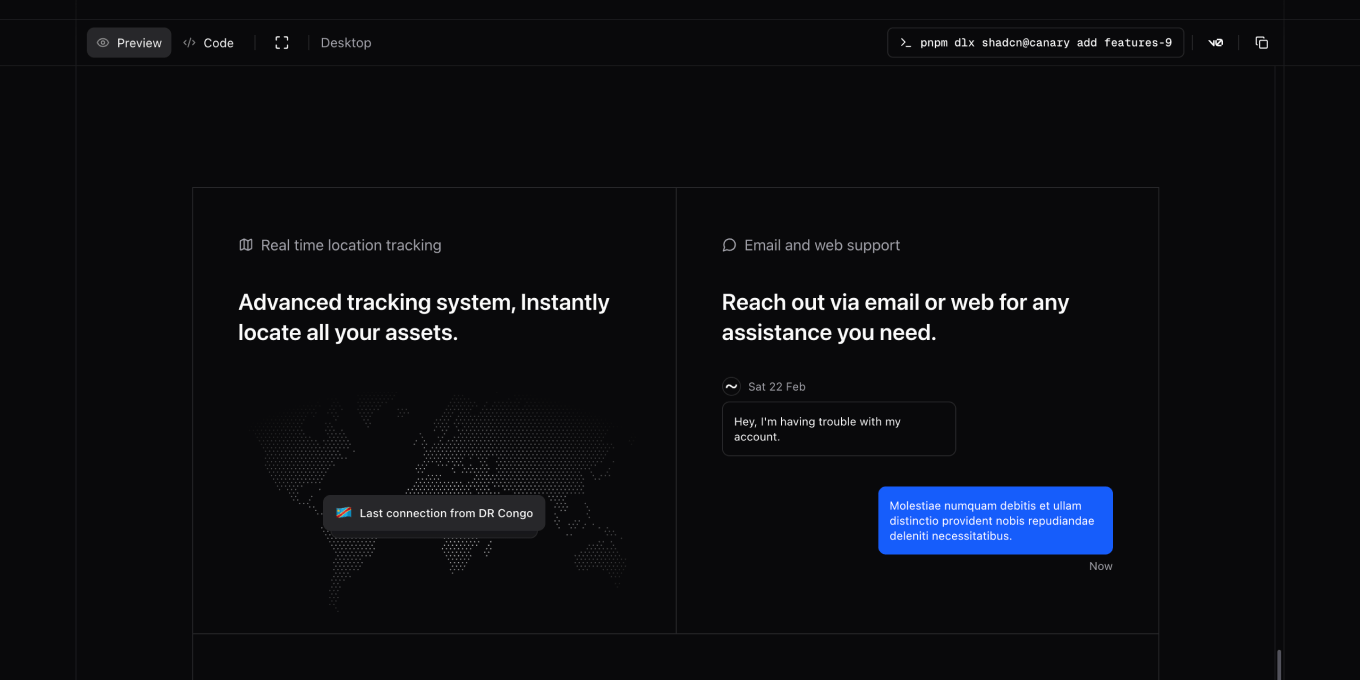Click the chat bubble icon beside Email support
Viewport: 1360px width, 680px height.
[729, 245]
